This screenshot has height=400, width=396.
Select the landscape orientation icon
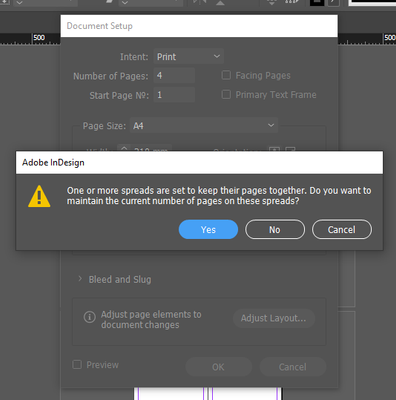(290, 149)
